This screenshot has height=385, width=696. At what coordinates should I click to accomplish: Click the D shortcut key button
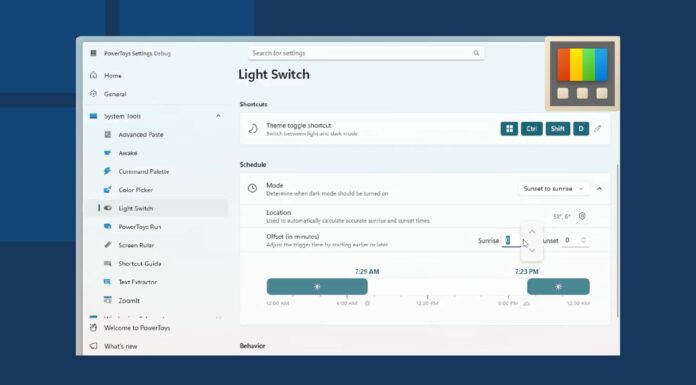click(x=581, y=129)
